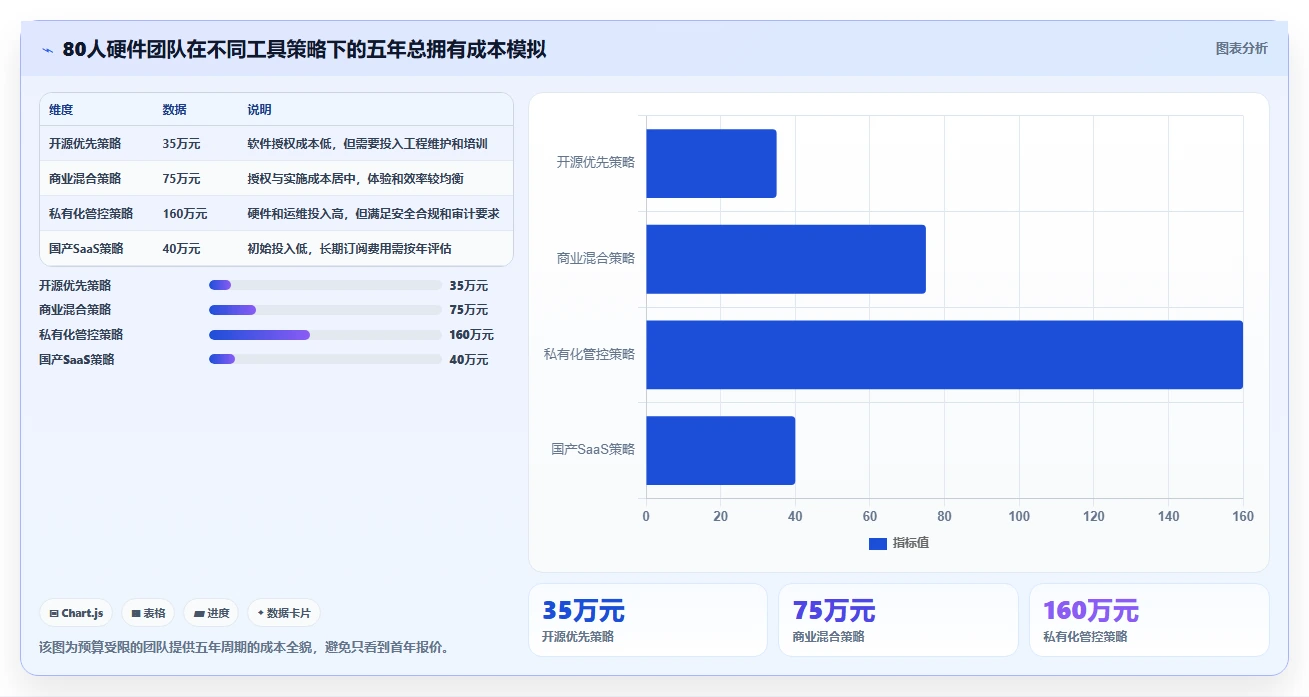1309x697 pixels.
Task: Click the 私有化管控策略 progress bar
Action: (325, 335)
